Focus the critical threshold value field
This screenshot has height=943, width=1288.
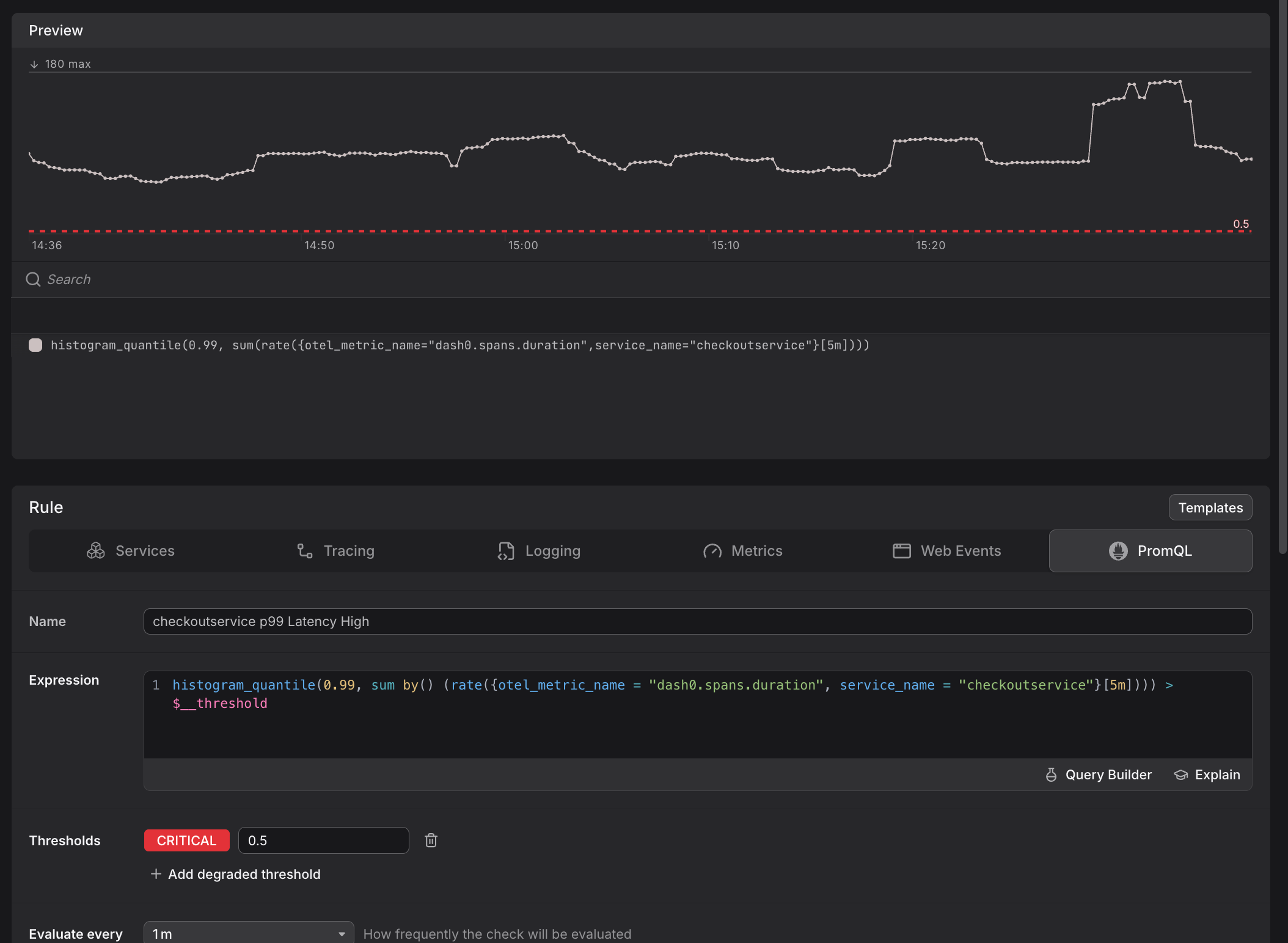click(324, 840)
